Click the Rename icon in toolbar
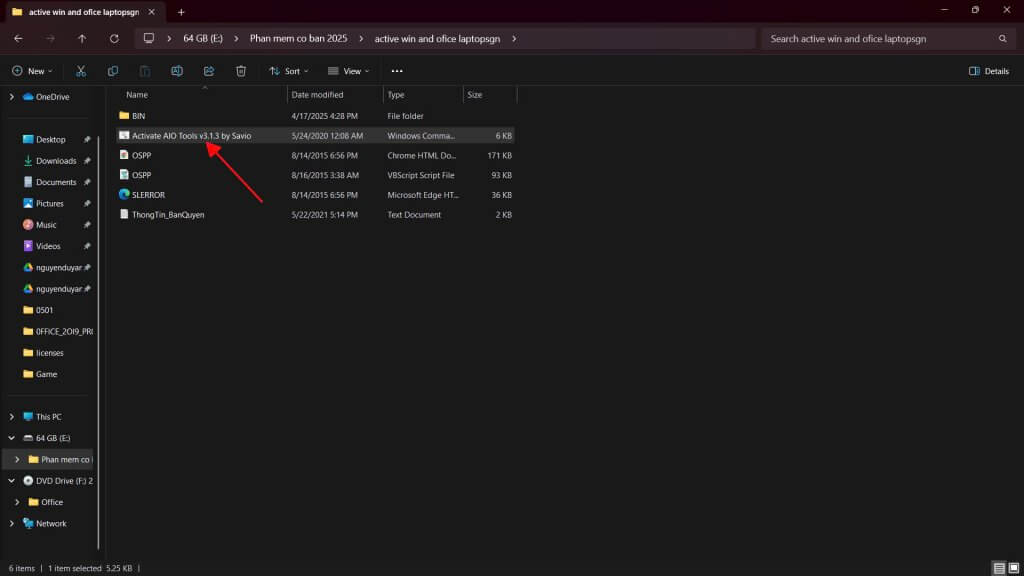 tap(177, 71)
